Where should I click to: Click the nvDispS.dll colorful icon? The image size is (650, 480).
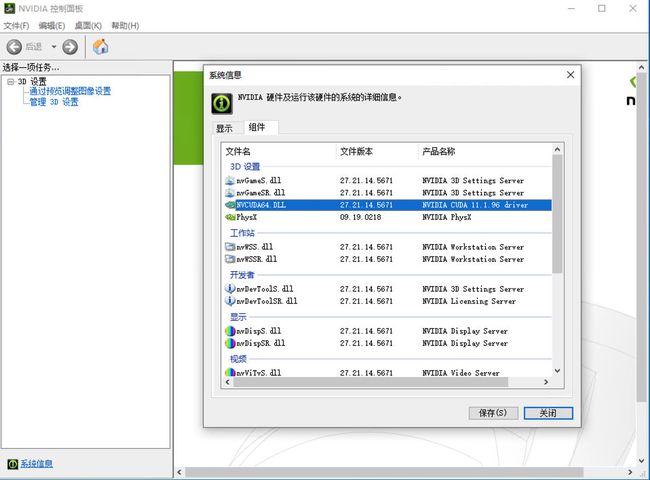click(x=230, y=331)
